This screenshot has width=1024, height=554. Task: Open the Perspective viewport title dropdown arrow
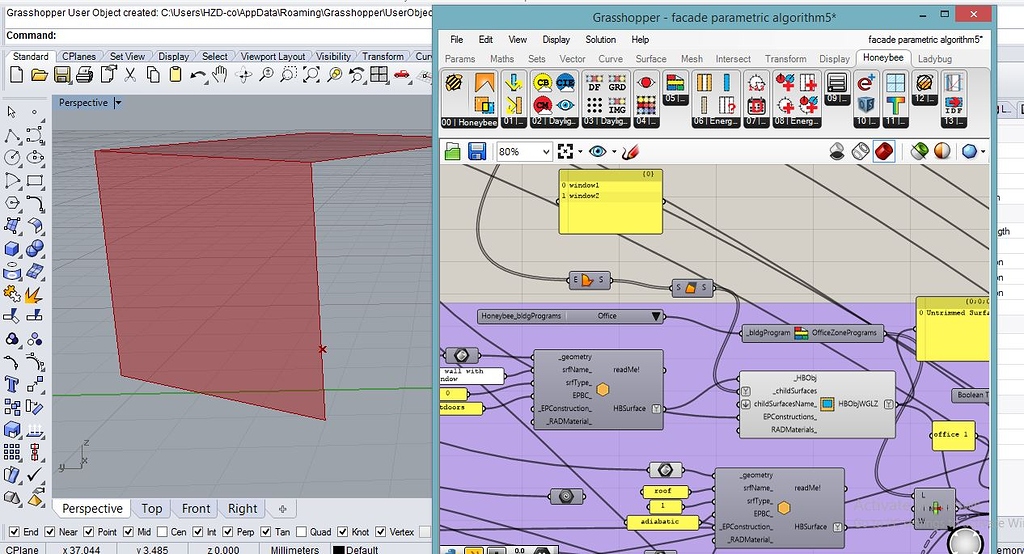click(x=118, y=103)
